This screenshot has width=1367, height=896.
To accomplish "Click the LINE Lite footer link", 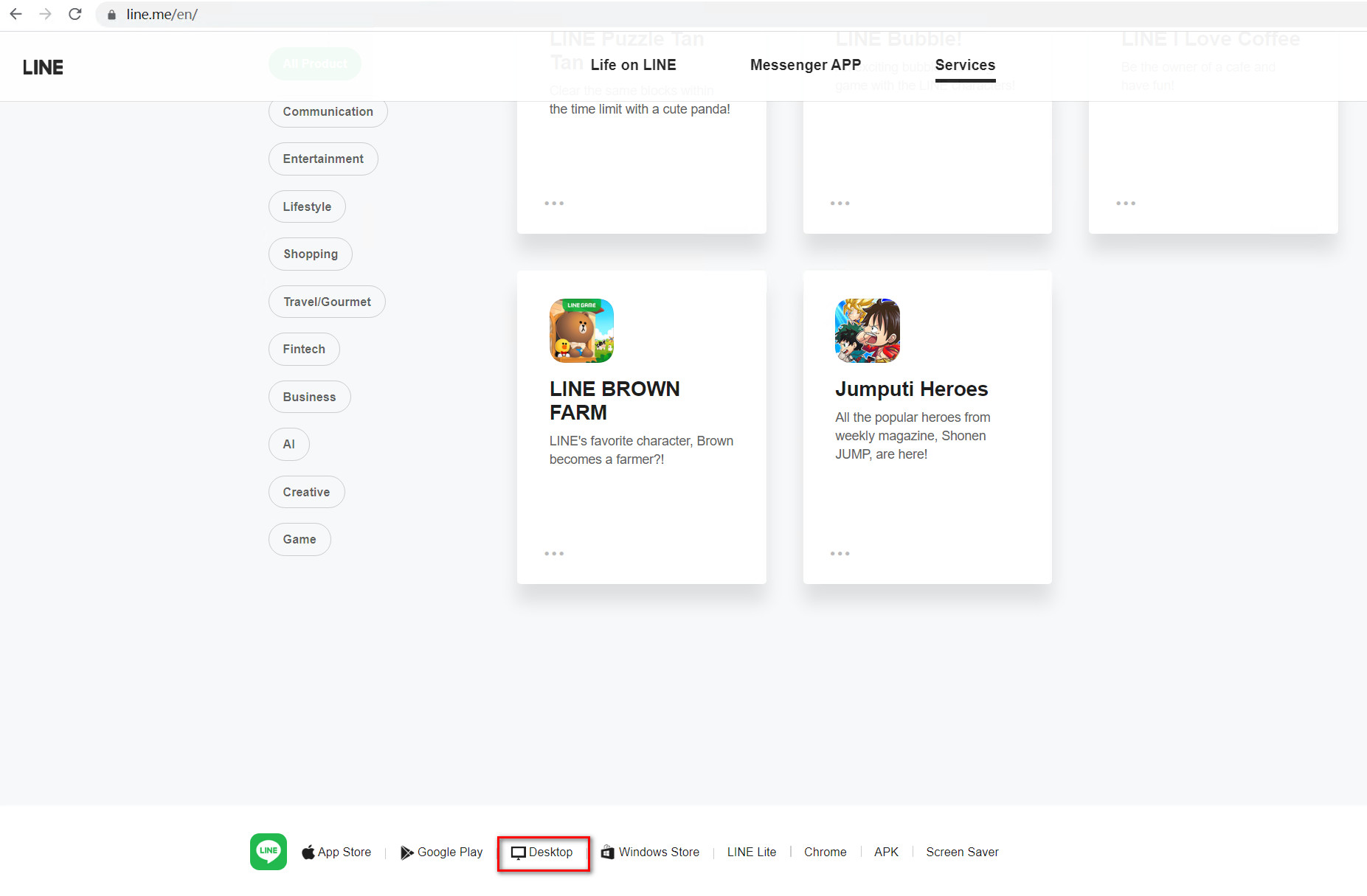I will (x=751, y=852).
